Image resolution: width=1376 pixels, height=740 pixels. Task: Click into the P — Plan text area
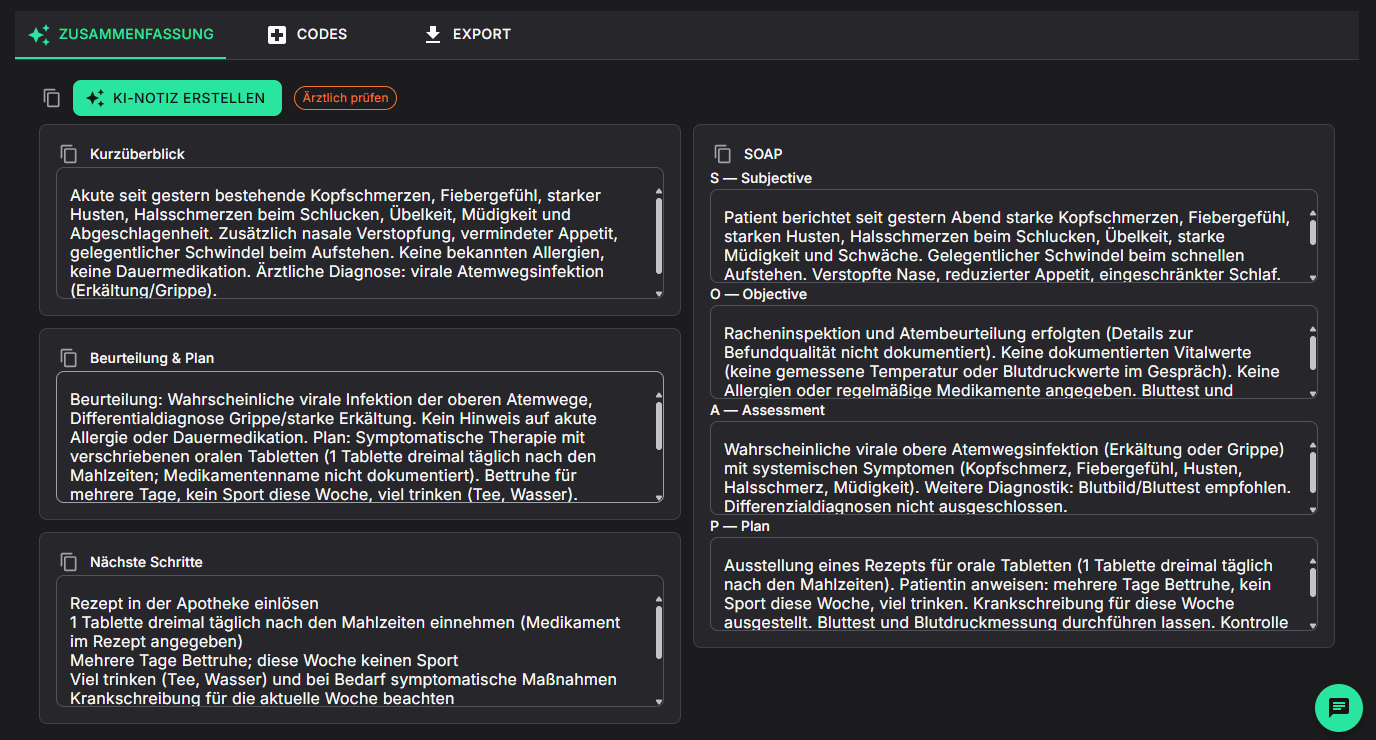(1014, 584)
